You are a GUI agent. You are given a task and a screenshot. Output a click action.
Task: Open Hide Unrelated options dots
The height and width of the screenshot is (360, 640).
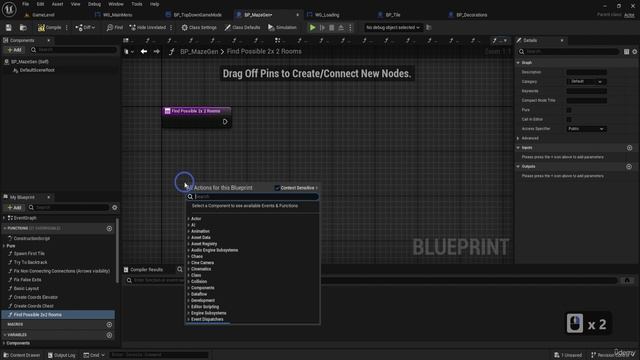(171, 27)
